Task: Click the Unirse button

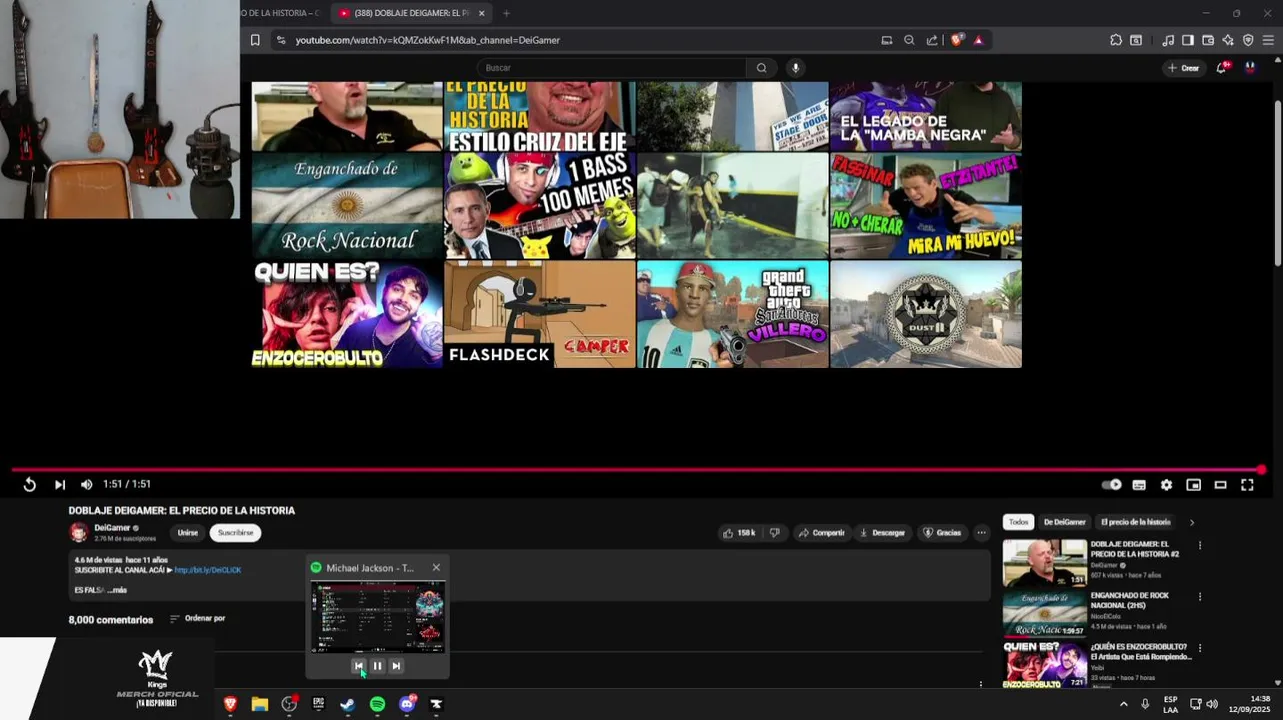Action: (x=188, y=533)
